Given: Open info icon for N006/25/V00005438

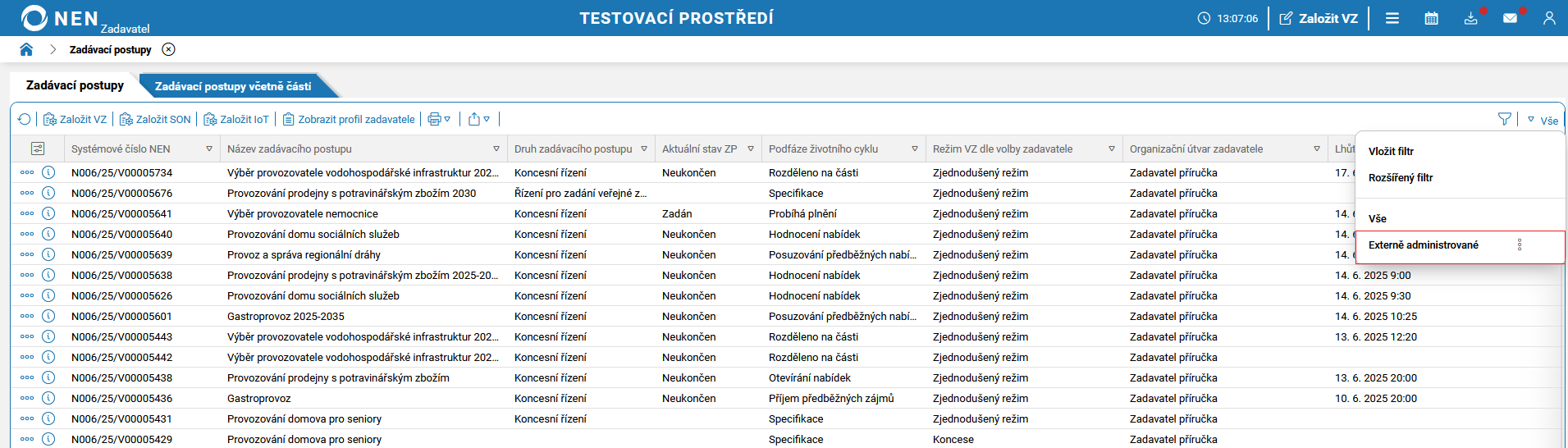Looking at the screenshot, I should click(x=48, y=377).
